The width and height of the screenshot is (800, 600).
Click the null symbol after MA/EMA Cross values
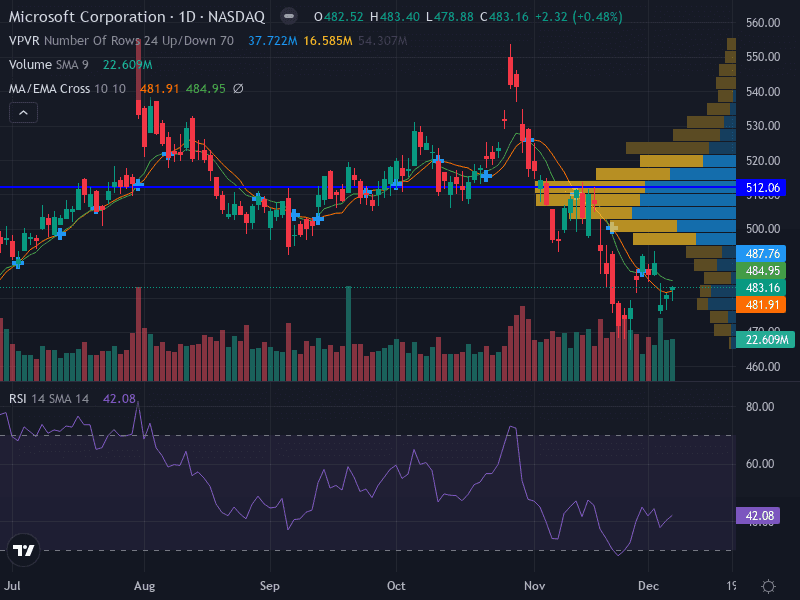coord(238,89)
